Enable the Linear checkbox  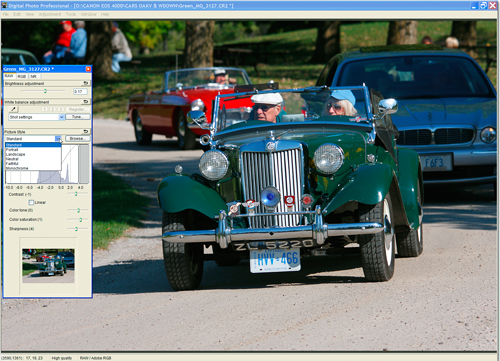(31, 202)
